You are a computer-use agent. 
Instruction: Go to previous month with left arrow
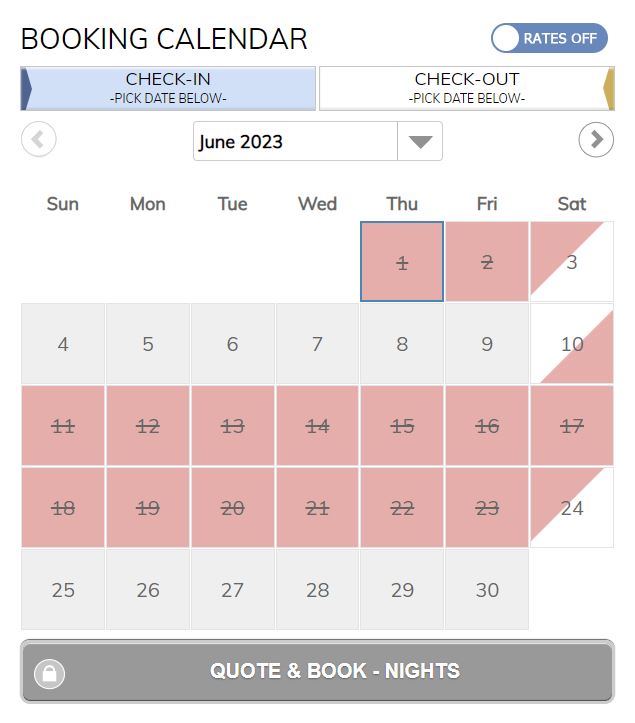click(x=39, y=139)
